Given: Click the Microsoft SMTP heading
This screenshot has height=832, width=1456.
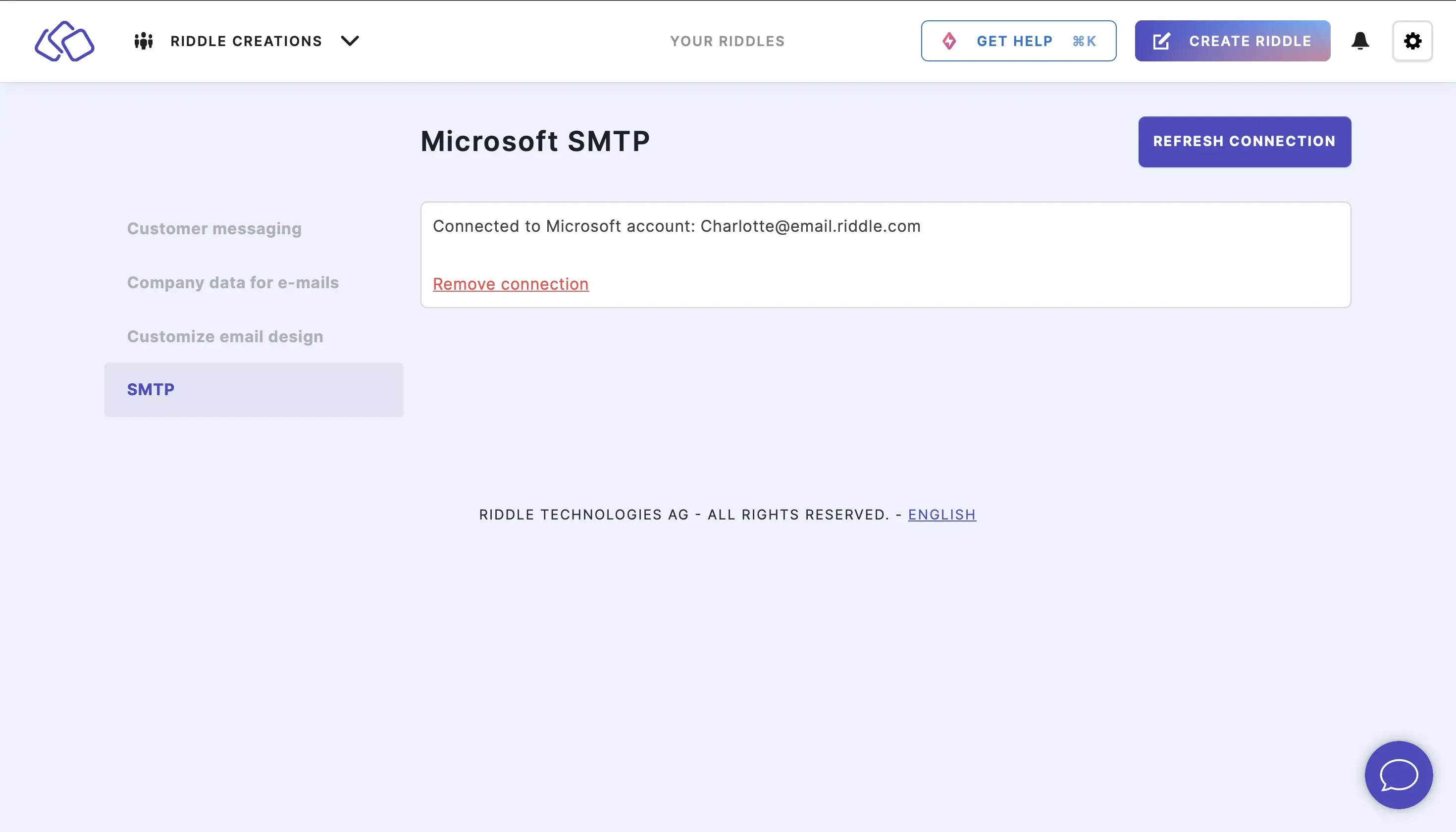Looking at the screenshot, I should click(535, 141).
